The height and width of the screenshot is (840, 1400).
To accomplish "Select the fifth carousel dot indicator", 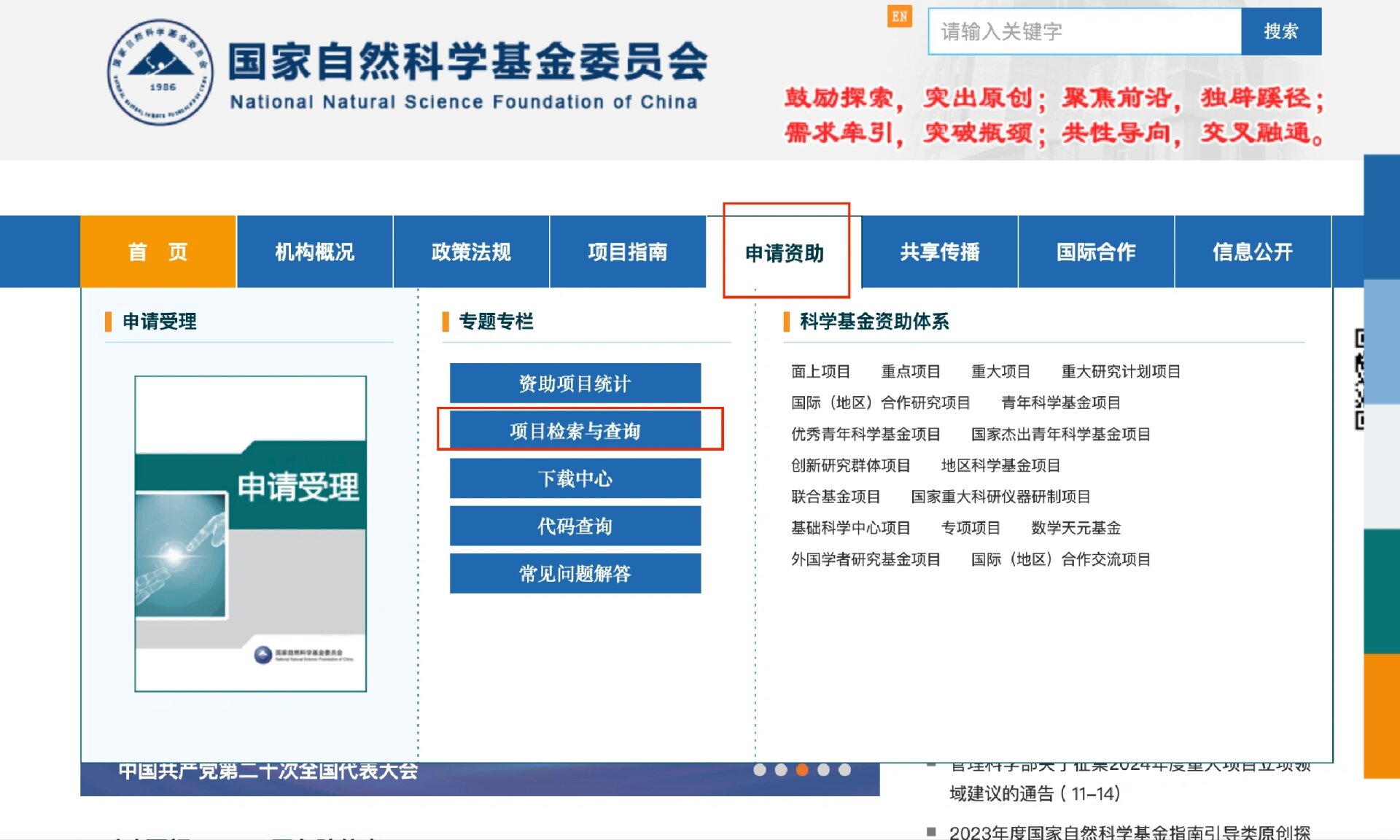I will (844, 770).
